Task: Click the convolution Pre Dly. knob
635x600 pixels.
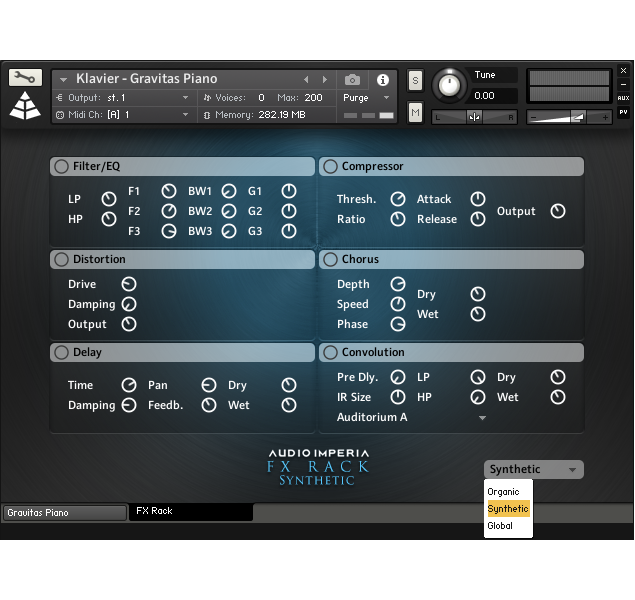Action: [398, 377]
